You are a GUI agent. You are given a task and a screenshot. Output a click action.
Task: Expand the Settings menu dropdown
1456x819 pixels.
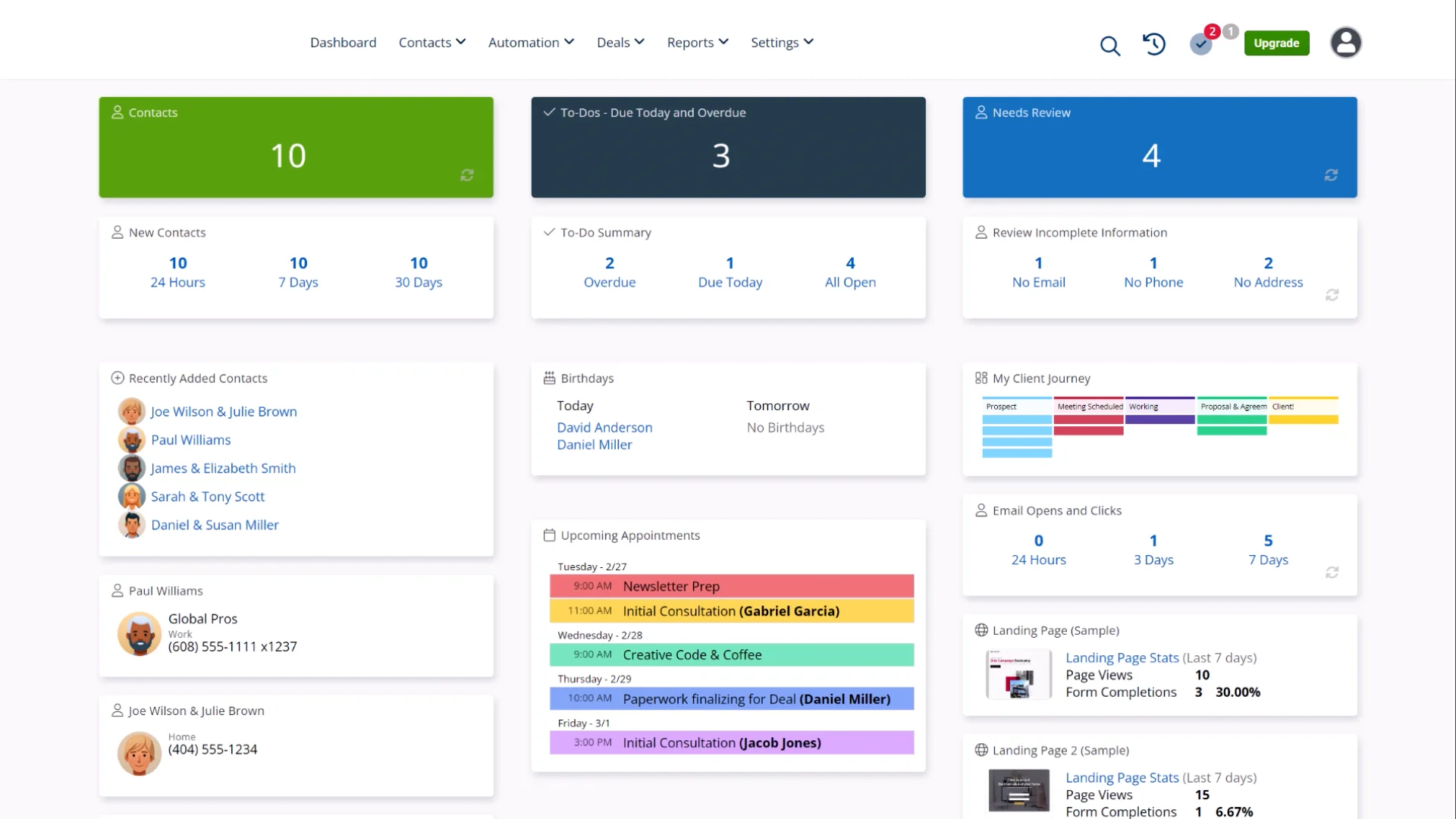[x=782, y=42]
